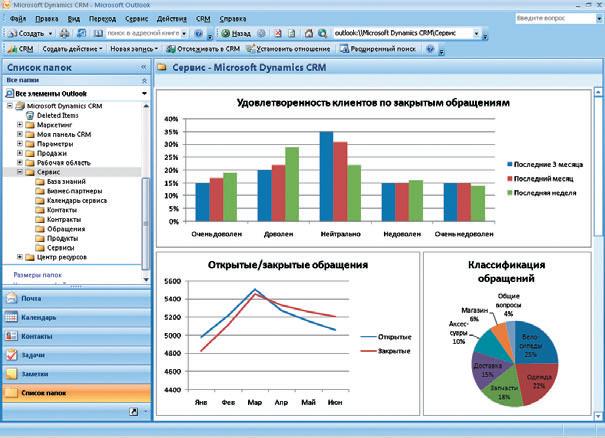Collapse the Microsoft Dynamics CRM root node
Image resolution: width=605 pixels, height=438 pixels.
[x=10, y=106]
